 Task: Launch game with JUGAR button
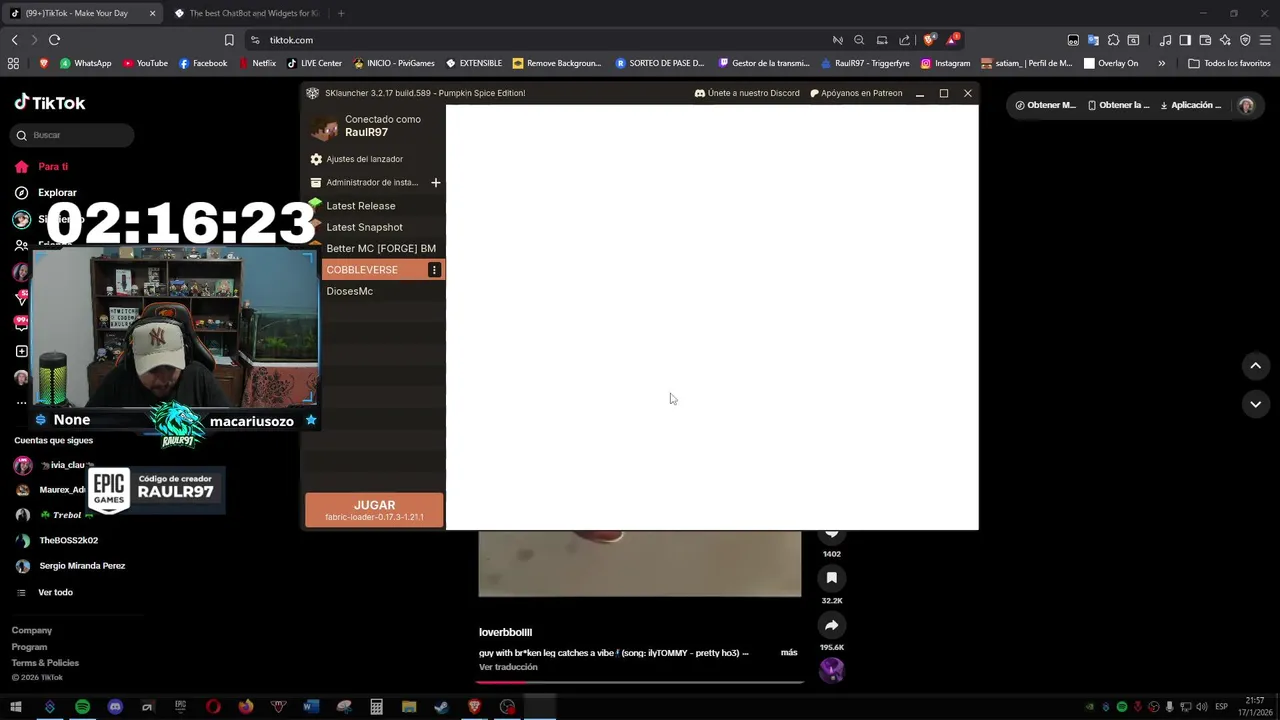click(x=374, y=510)
